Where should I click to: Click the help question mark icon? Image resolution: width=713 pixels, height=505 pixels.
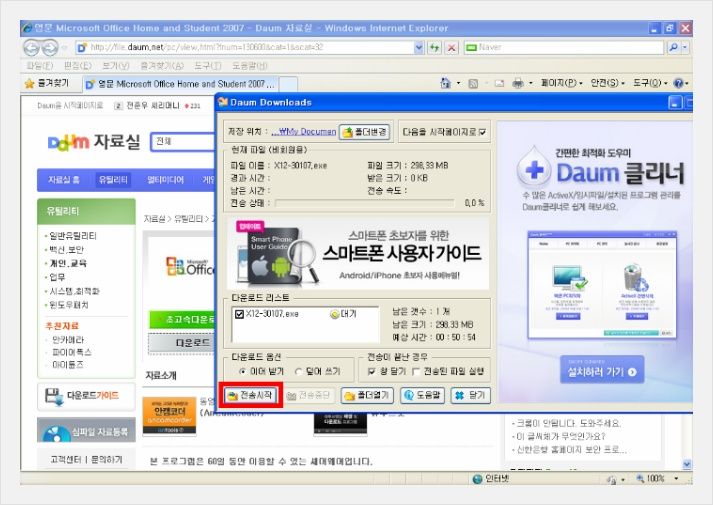click(x=678, y=83)
